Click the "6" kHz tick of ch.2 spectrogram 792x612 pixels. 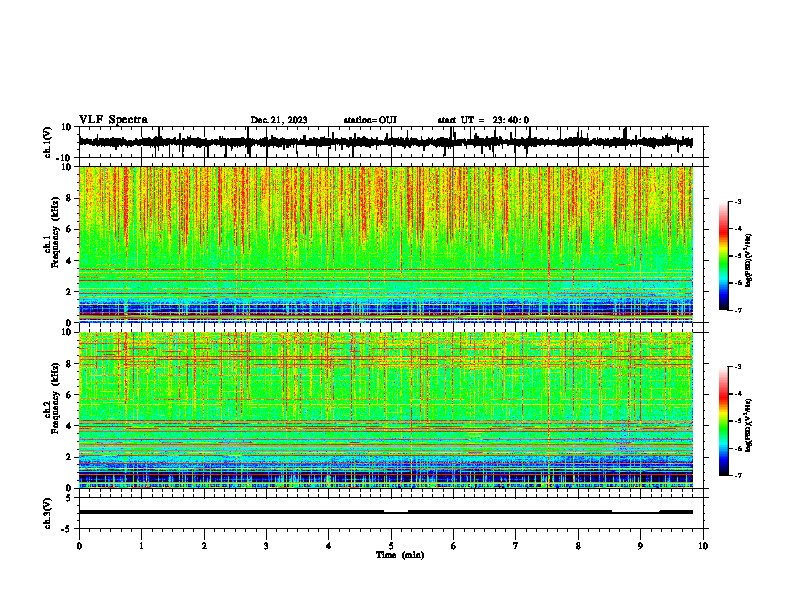pos(69,395)
